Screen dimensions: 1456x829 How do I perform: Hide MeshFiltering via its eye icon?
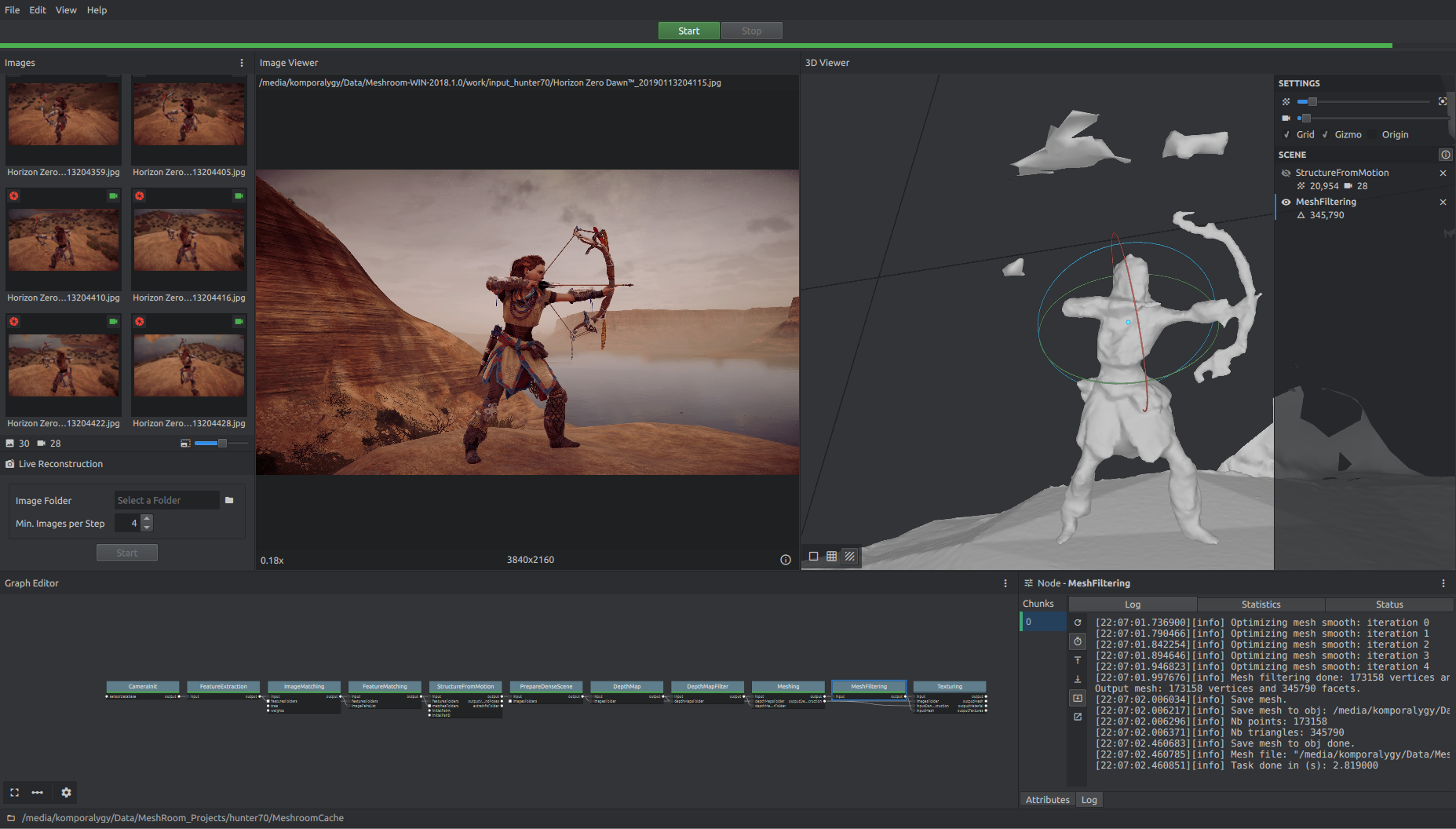pyautogui.click(x=1286, y=202)
